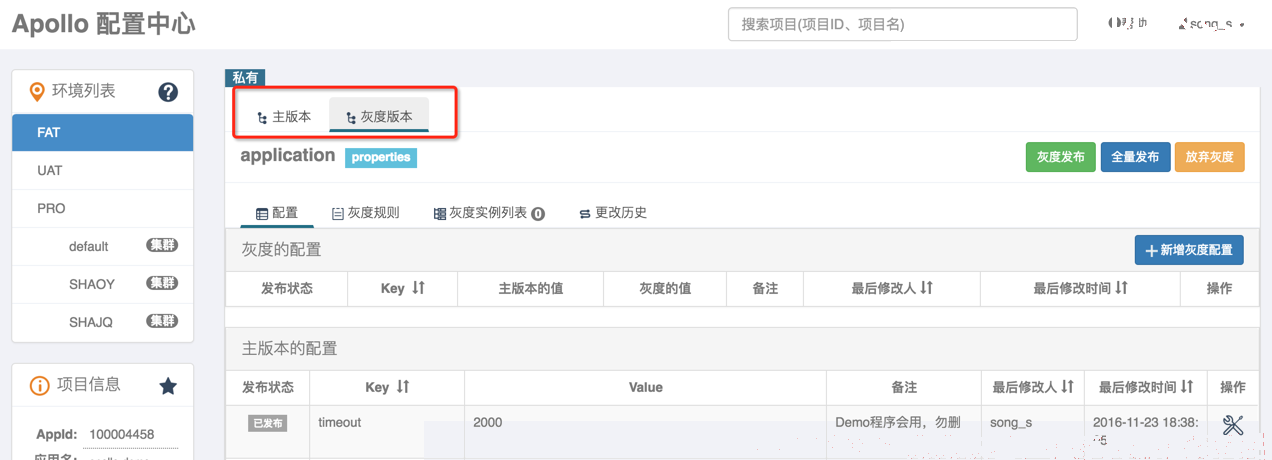The height and width of the screenshot is (460, 1272).
Task: Switch to the 灰度版本 branch tab
Action: (x=379, y=117)
